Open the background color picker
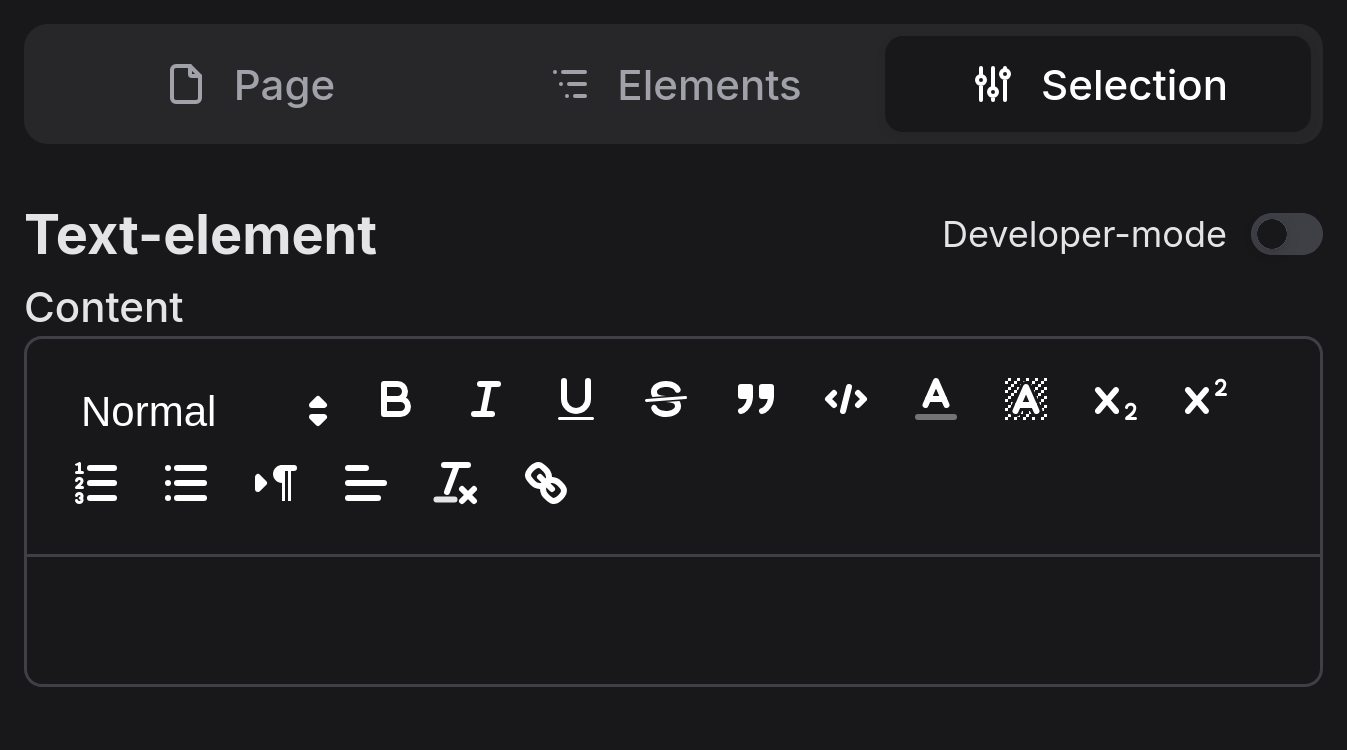Viewport: 1347px width, 750px height. pyautogui.click(x=1025, y=400)
